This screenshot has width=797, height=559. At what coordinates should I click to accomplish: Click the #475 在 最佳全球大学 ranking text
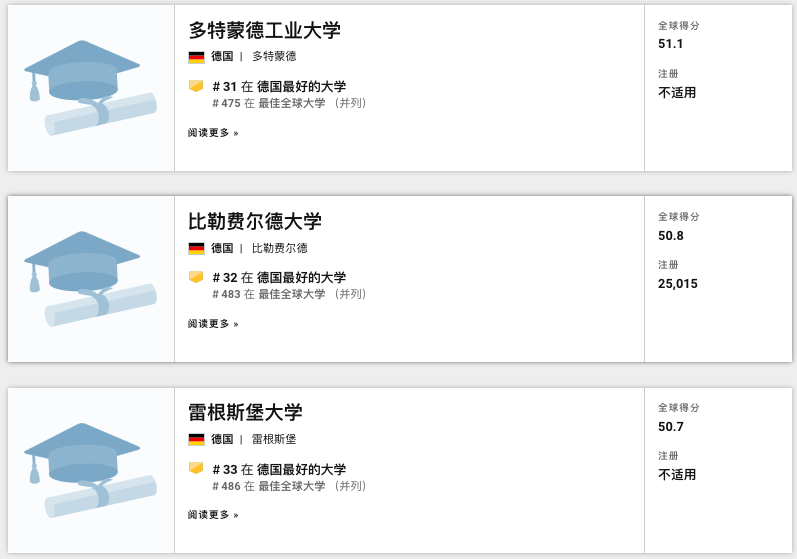(269, 103)
